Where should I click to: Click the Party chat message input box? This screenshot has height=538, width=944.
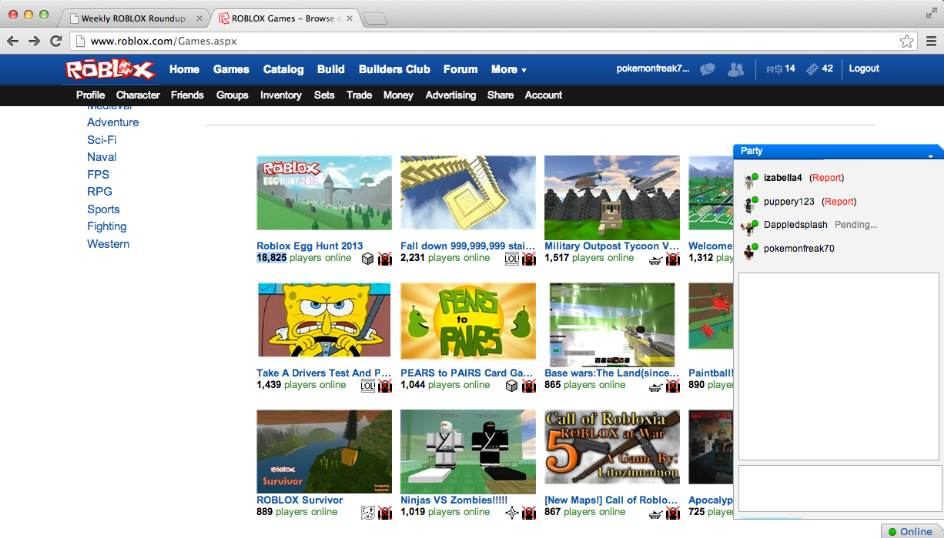coord(839,488)
